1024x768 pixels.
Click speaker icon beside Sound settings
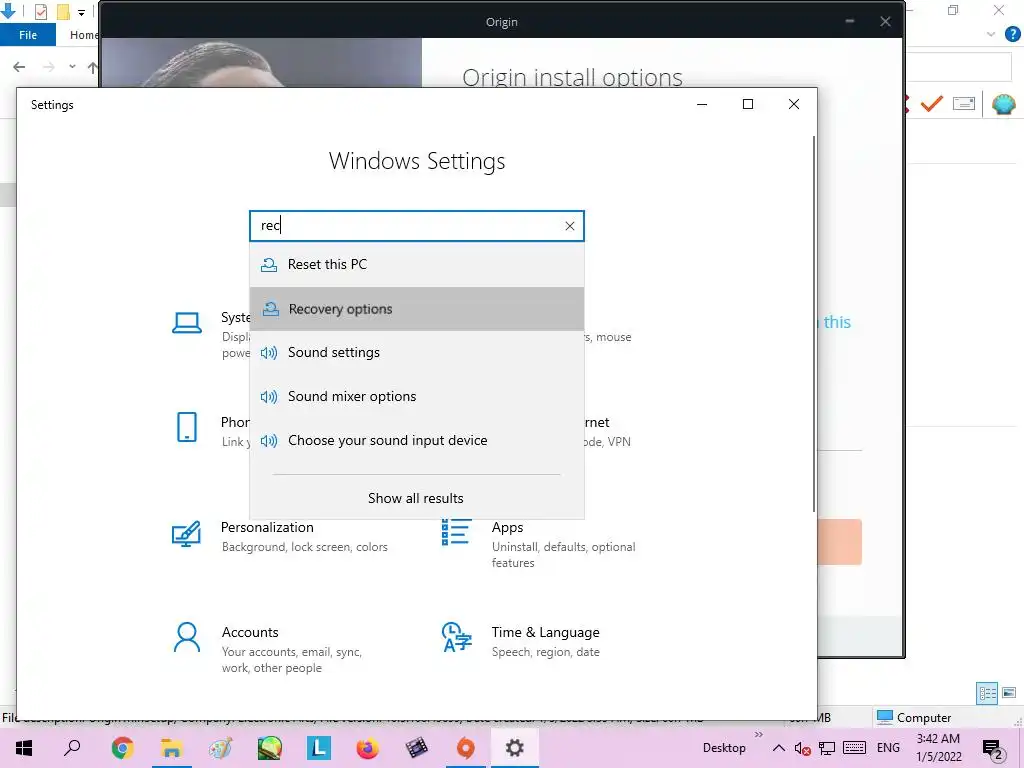tap(268, 353)
